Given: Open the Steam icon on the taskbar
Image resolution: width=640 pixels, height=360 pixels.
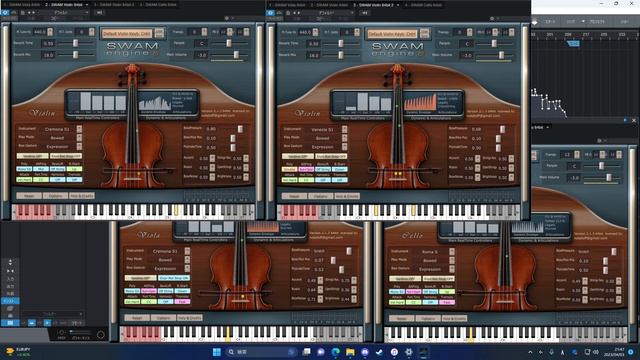Looking at the screenshot, I should tap(379, 352).
